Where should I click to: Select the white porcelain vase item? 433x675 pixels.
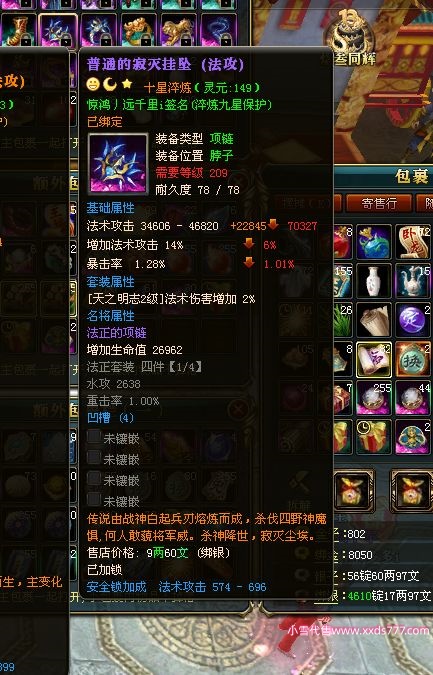(374, 281)
